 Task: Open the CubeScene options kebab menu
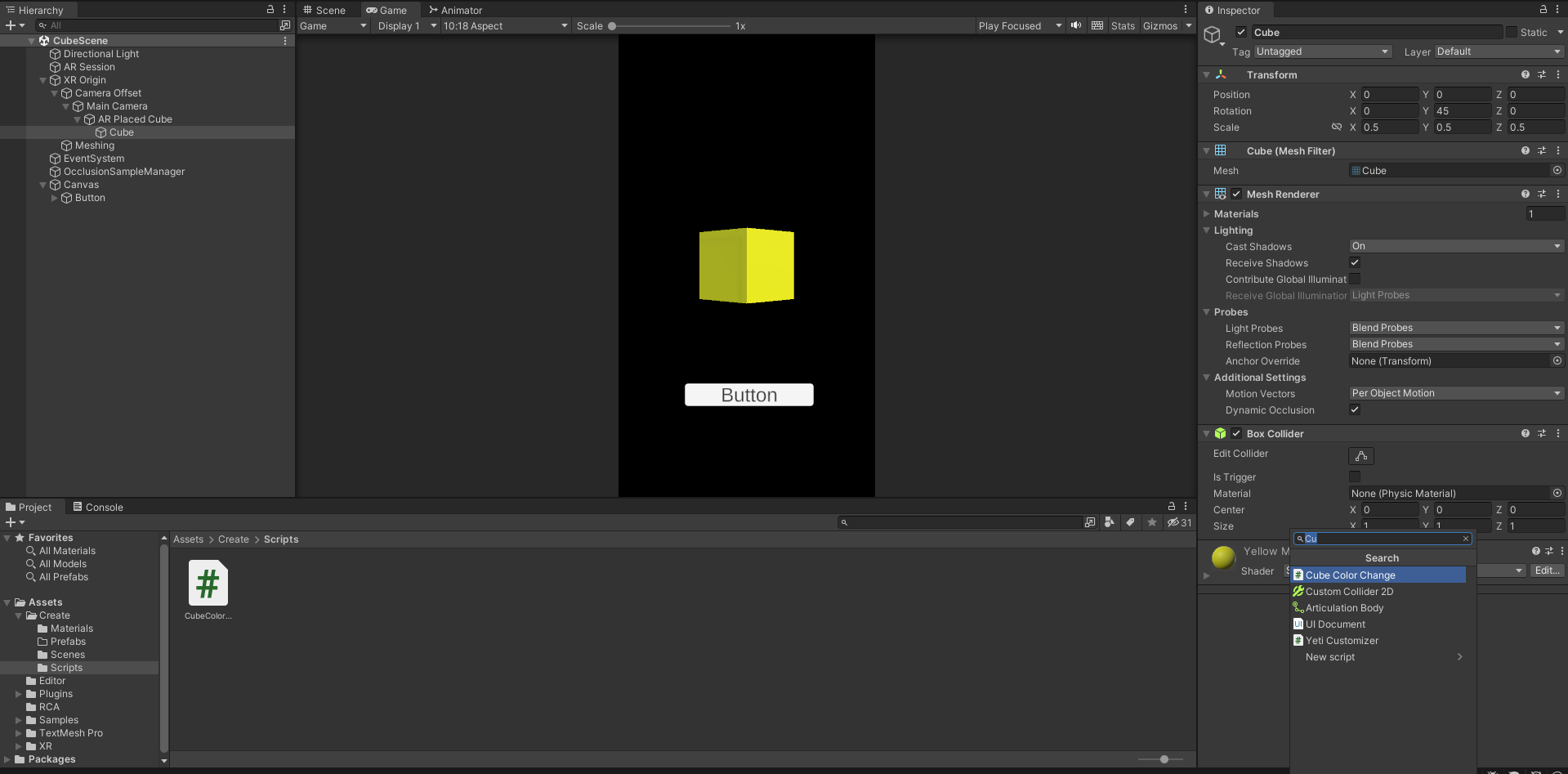(x=284, y=40)
